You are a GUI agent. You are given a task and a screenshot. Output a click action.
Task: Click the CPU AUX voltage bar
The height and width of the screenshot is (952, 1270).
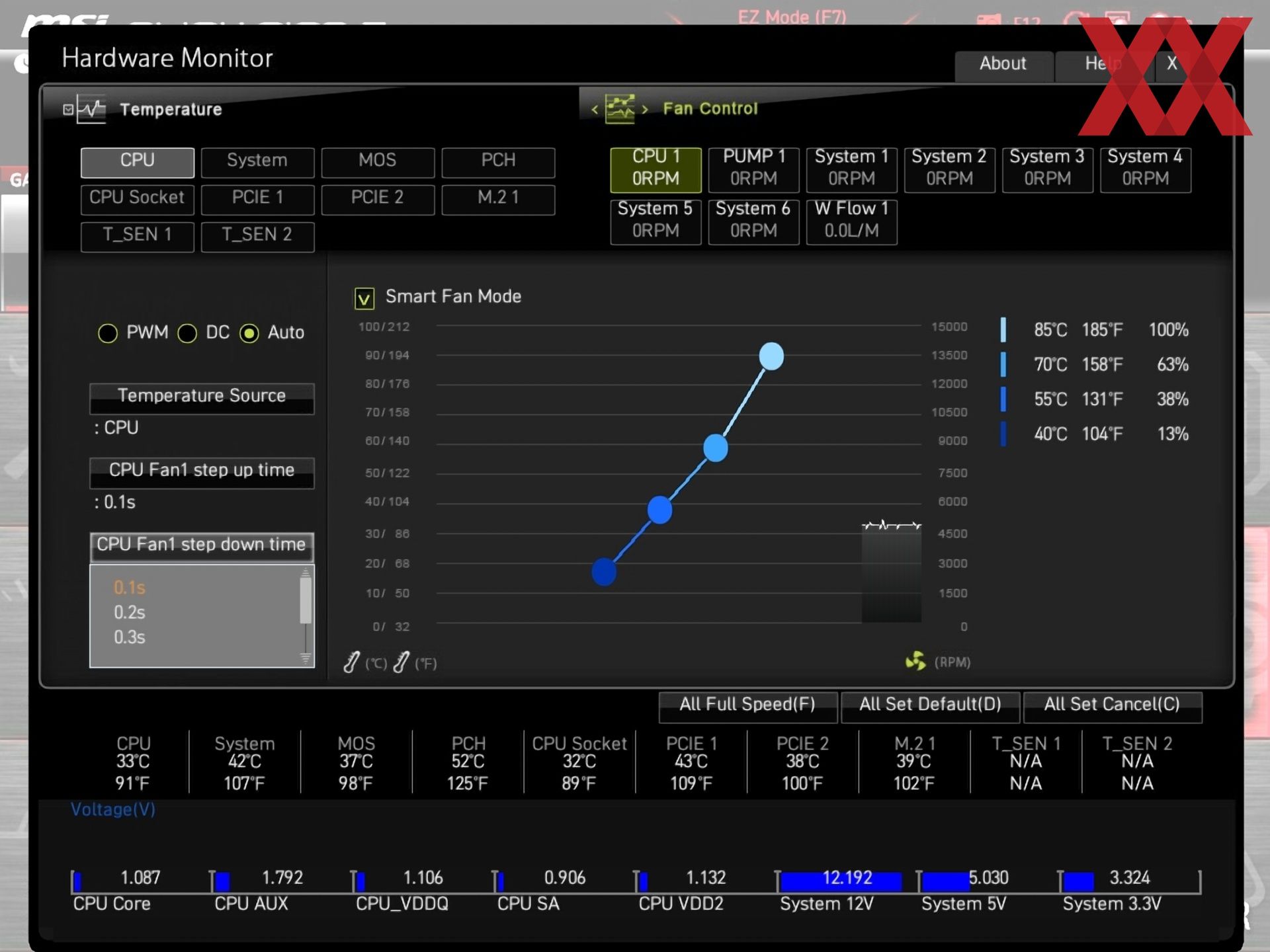click(223, 881)
